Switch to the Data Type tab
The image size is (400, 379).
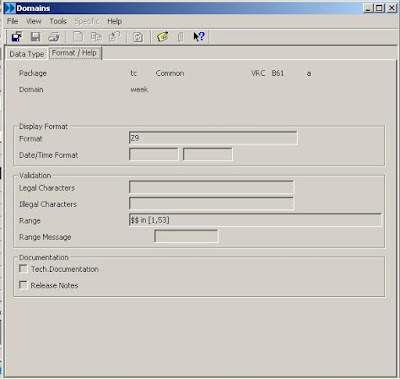[x=27, y=54]
